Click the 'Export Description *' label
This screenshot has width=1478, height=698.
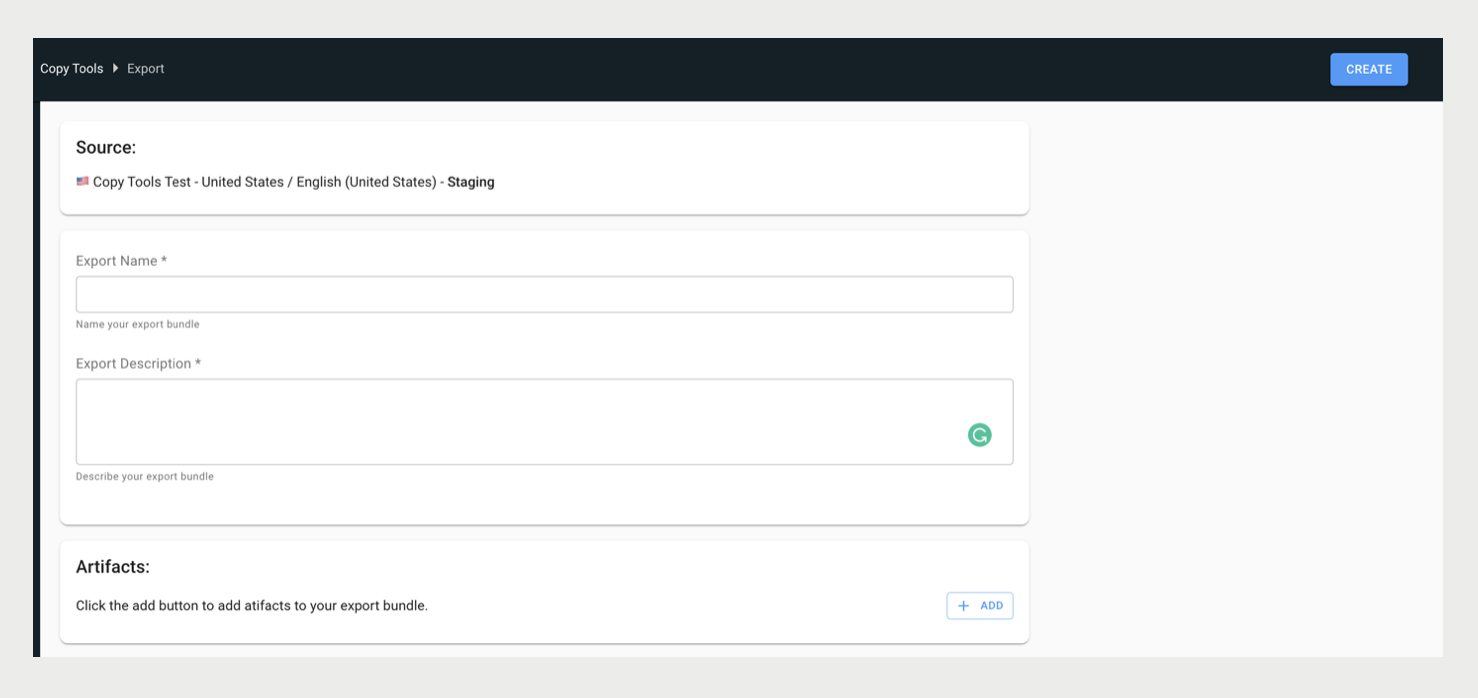click(x=138, y=364)
